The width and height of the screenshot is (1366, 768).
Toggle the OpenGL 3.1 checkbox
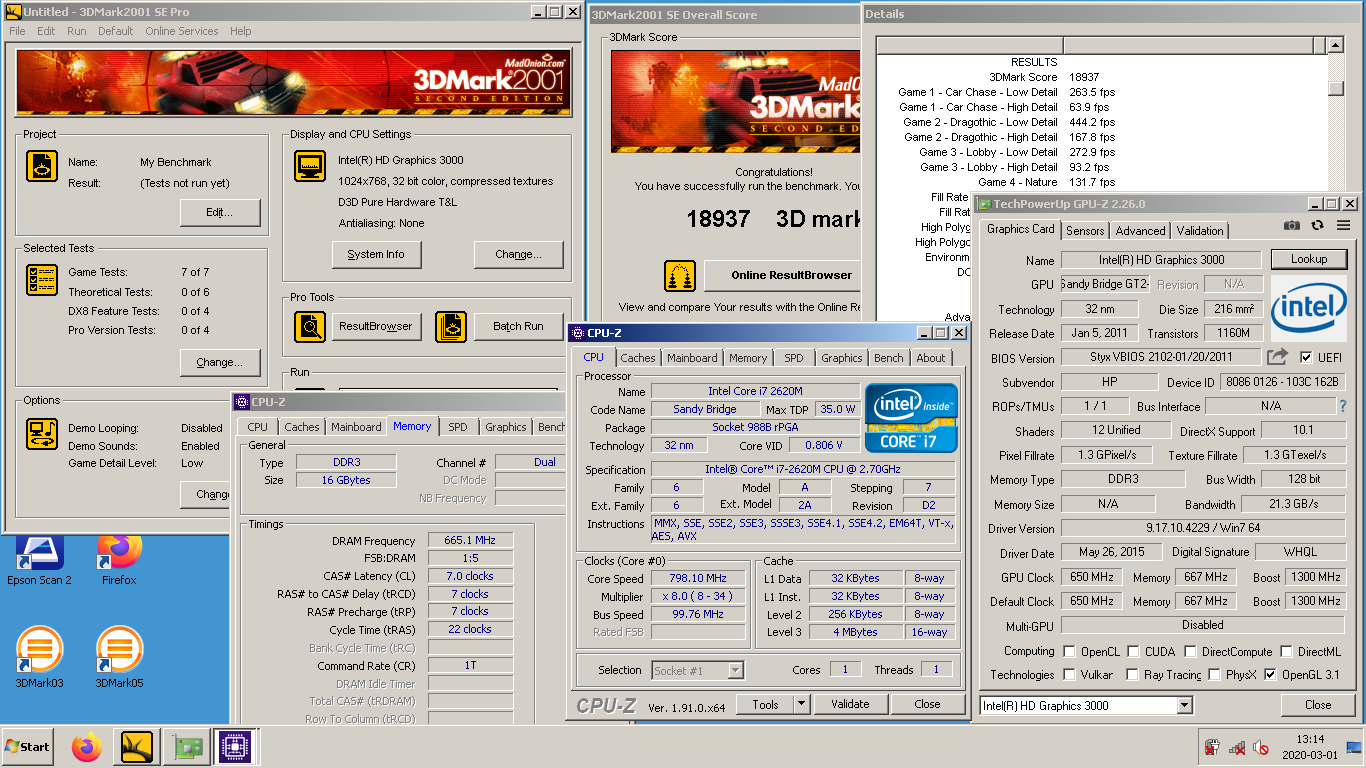coord(1271,675)
